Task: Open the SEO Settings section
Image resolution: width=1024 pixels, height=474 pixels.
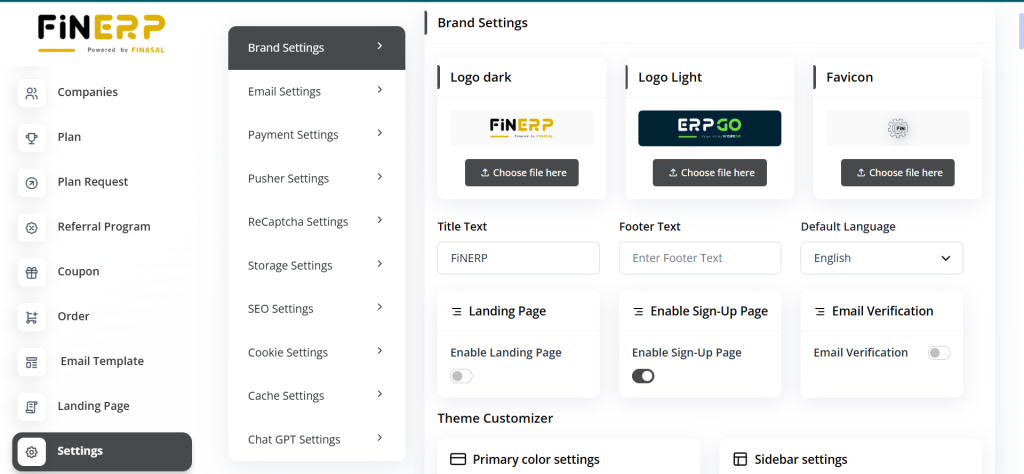Action: tap(316, 309)
